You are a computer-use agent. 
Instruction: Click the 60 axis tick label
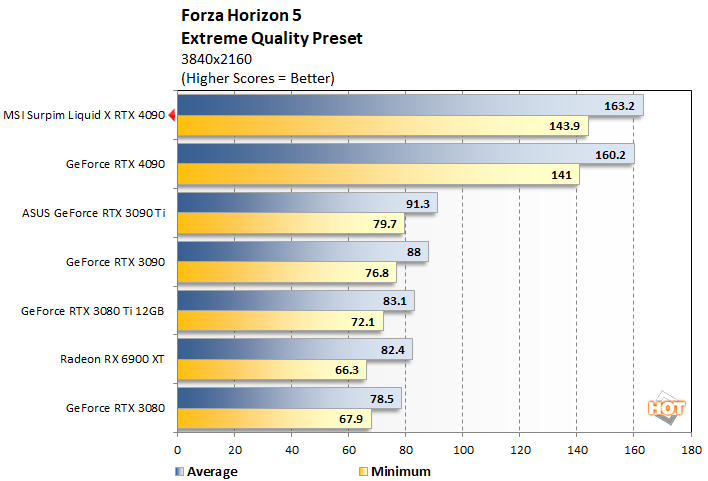click(x=349, y=450)
